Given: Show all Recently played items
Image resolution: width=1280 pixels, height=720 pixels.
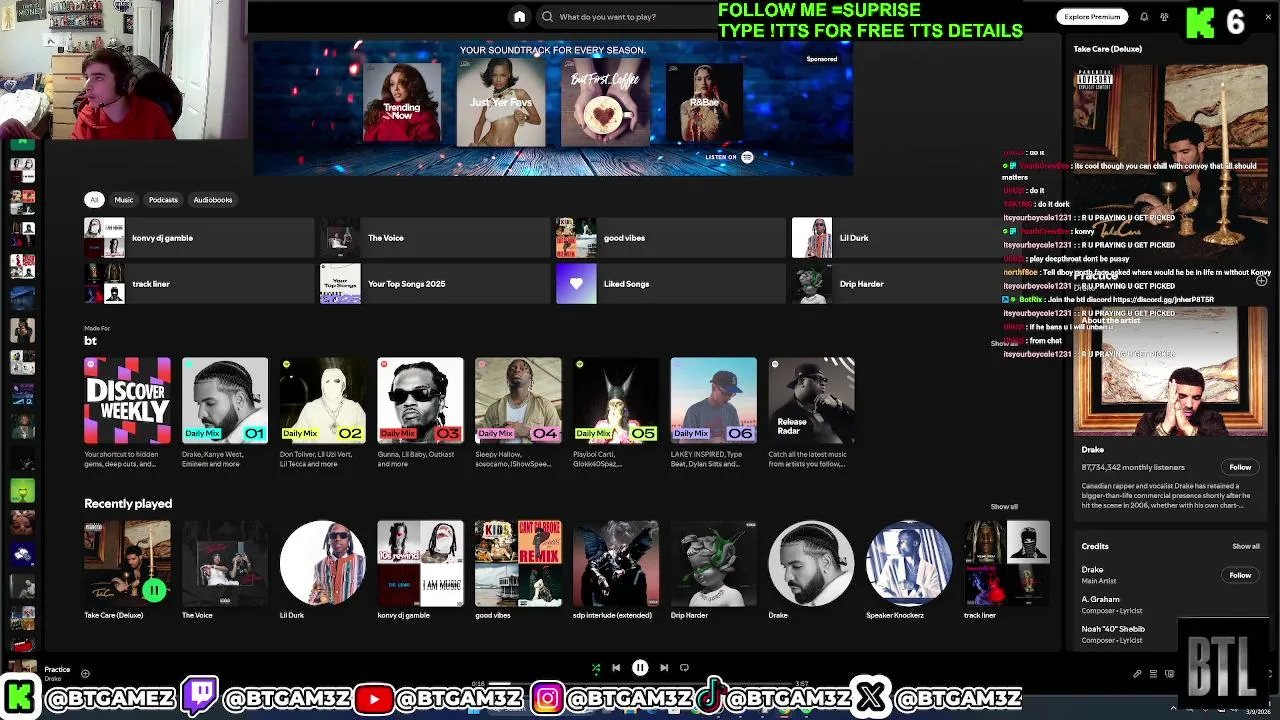Looking at the screenshot, I should pos(1004,507).
